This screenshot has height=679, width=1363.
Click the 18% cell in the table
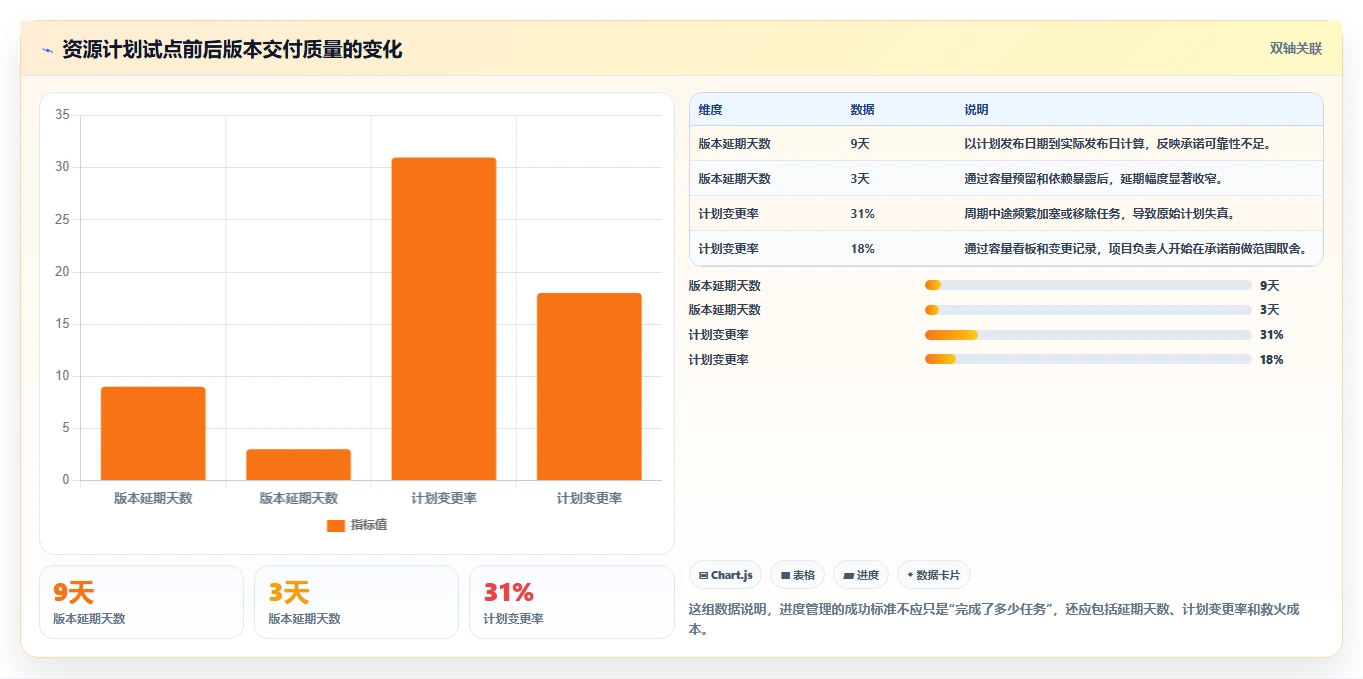click(x=862, y=249)
